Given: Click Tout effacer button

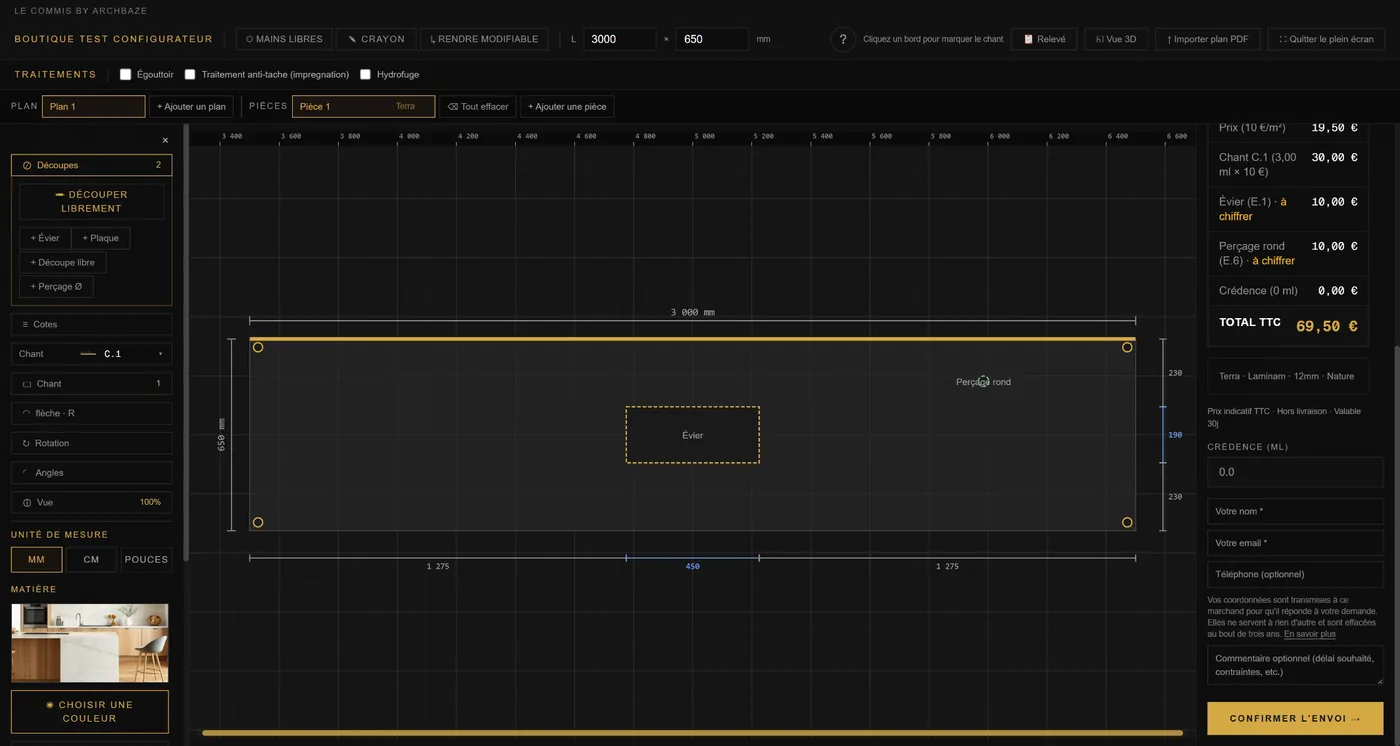Looking at the screenshot, I should pos(478,106).
